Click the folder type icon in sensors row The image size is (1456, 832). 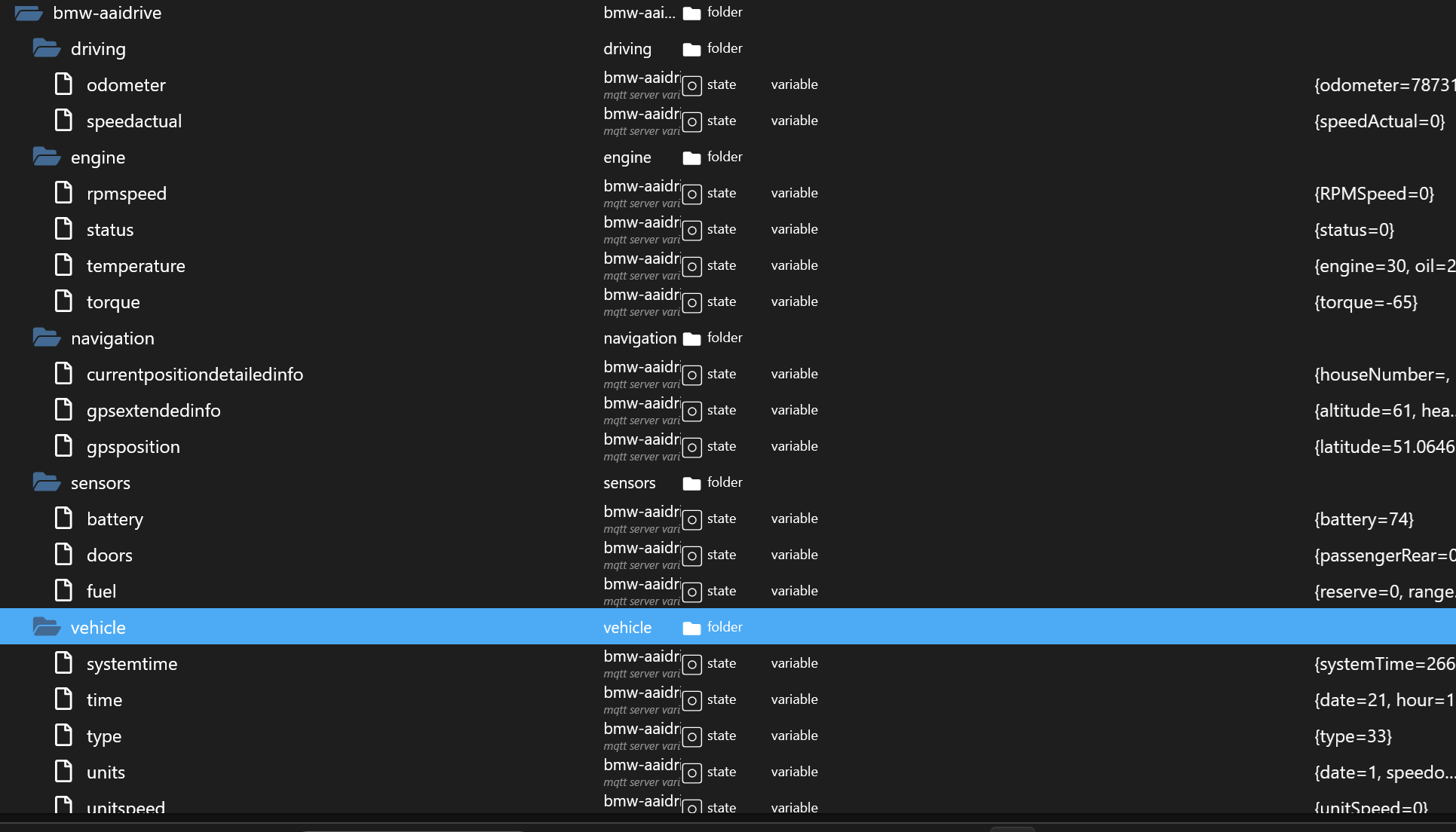click(x=691, y=483)
